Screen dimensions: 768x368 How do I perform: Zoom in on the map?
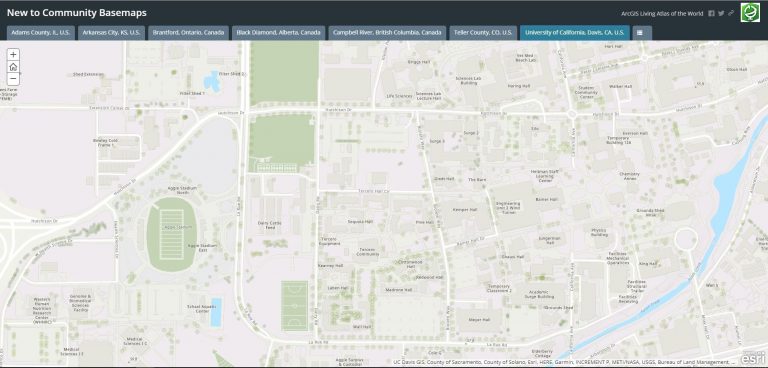coord(13,55)
